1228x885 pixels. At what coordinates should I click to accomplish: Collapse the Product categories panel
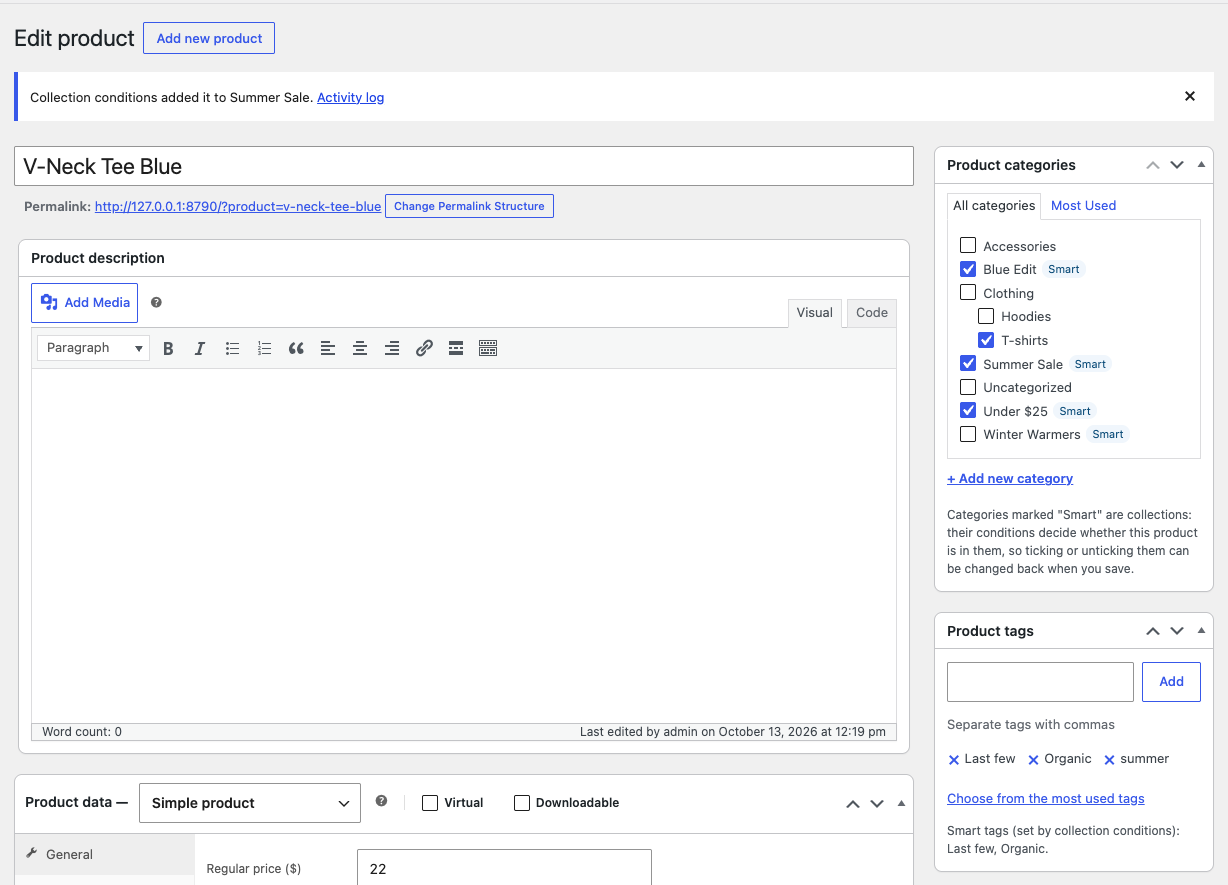pyautogui.click(x=1201, y=165)
